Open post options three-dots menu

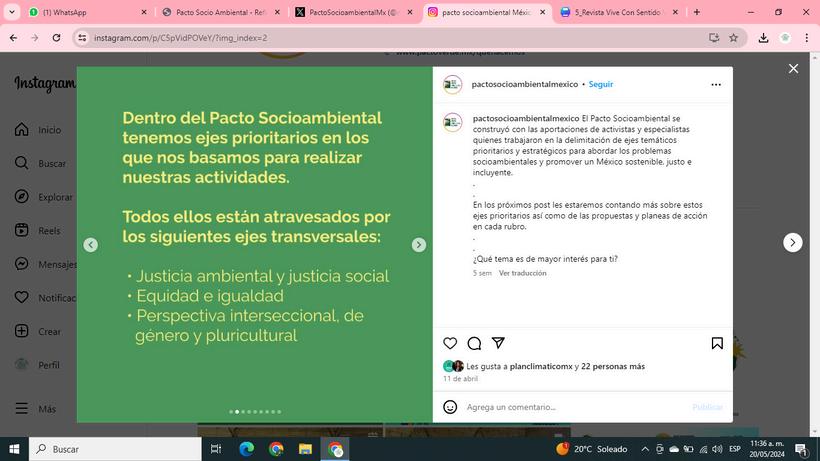tap(716, 84)
